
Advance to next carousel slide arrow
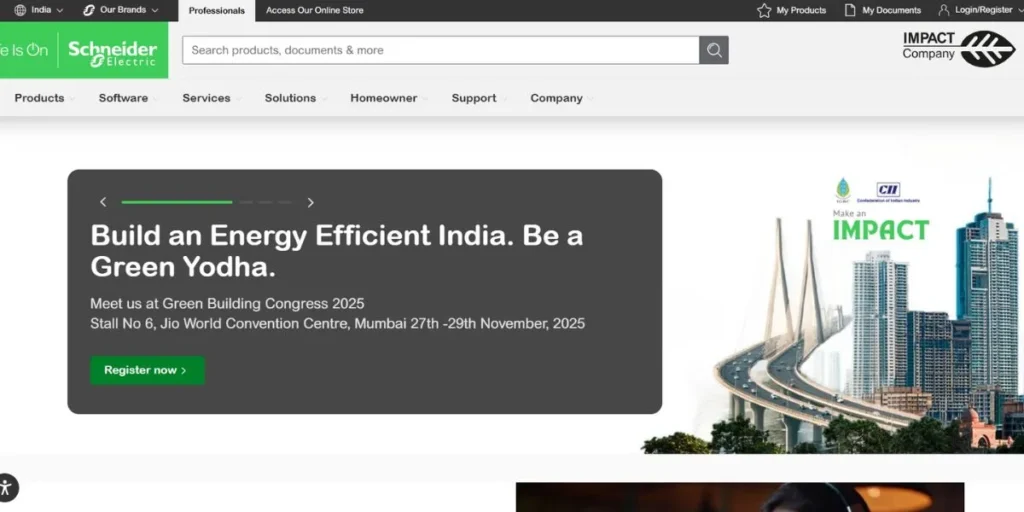click(x=310, y=202)
